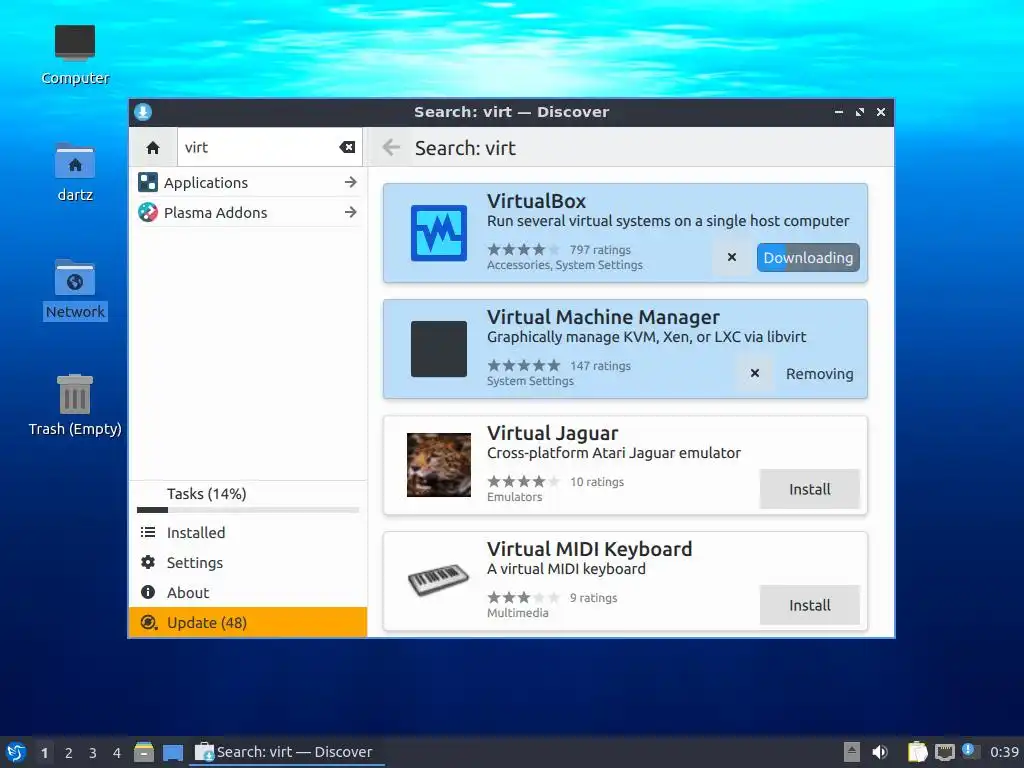This screenshot has width=1024, height=768.
Task: Open the volume control tray icon
Action: [880, 752]
